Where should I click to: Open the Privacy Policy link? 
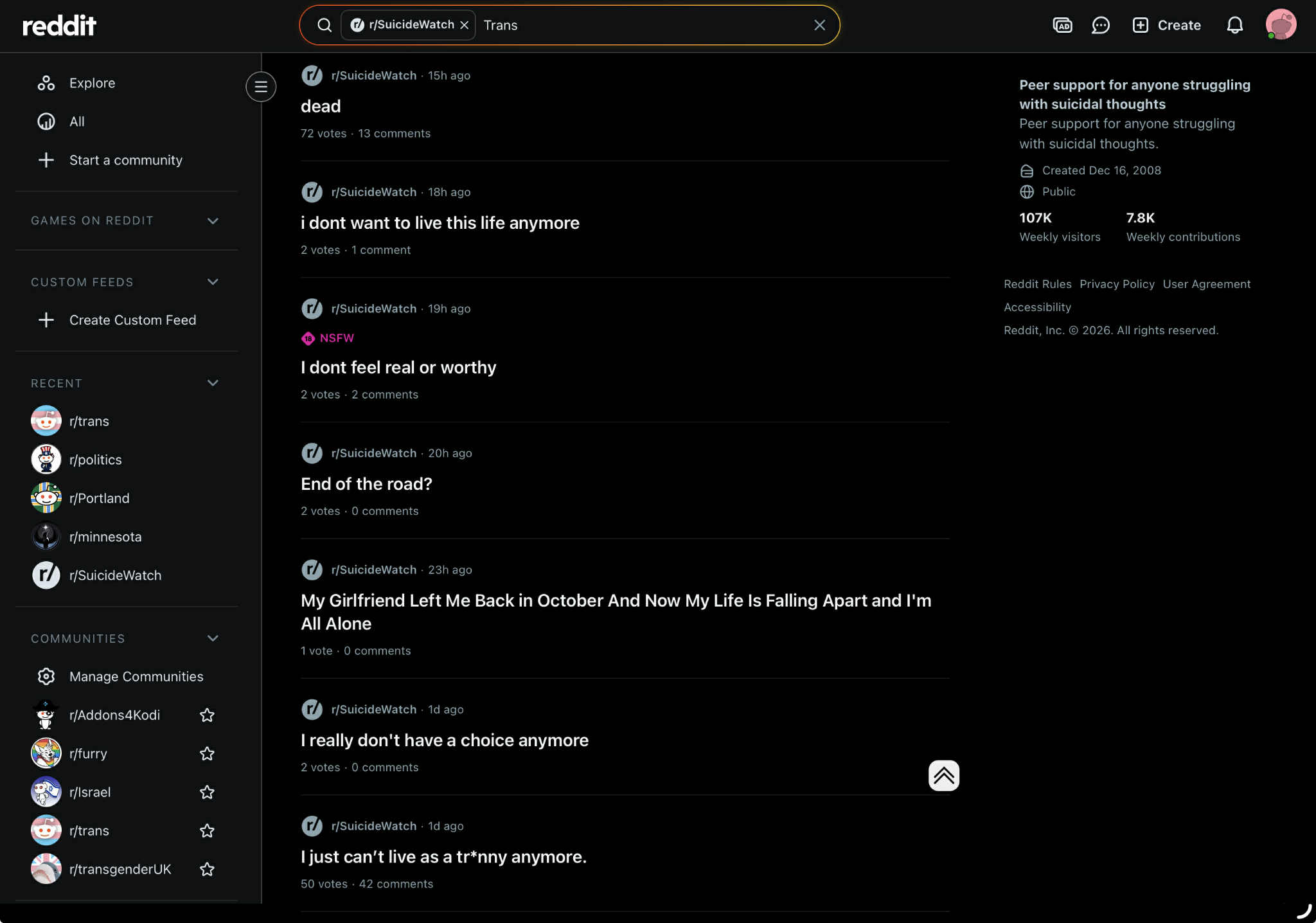[x=1117, y=284]
